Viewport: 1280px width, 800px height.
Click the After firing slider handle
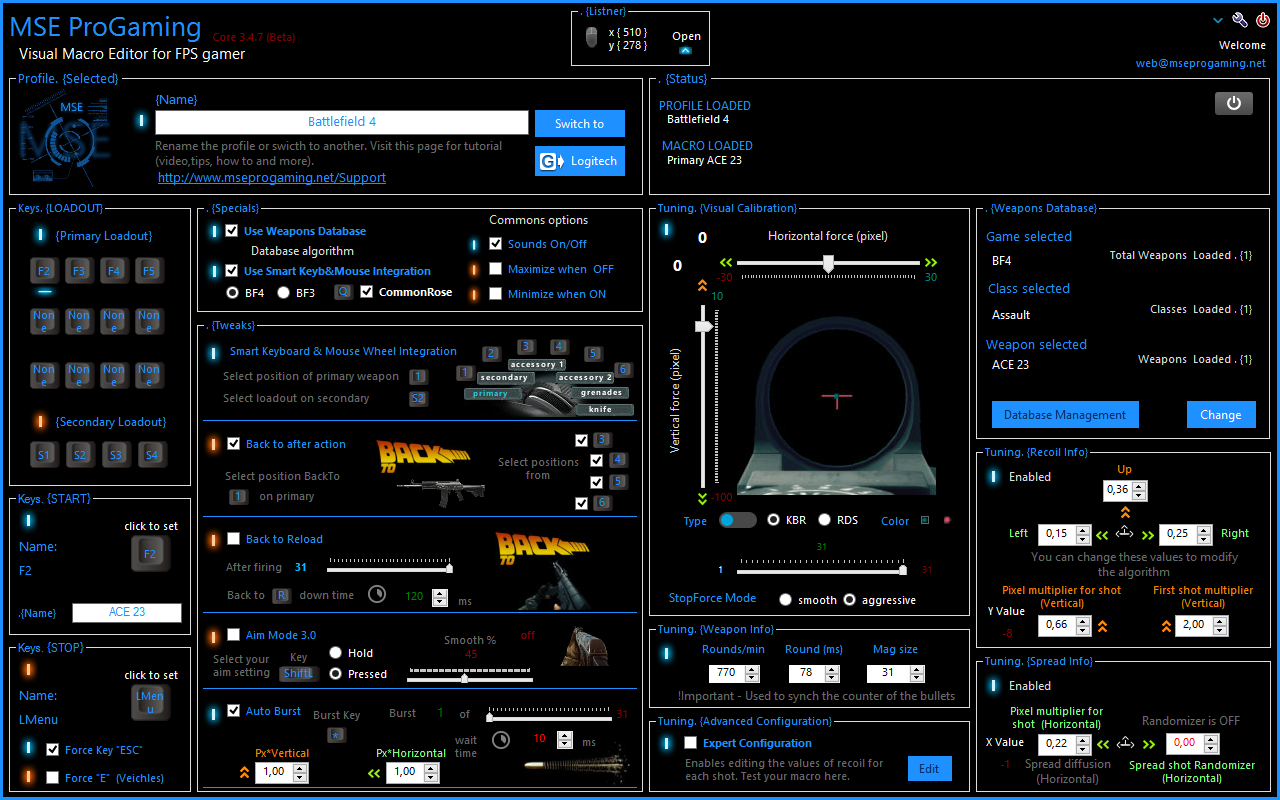(x=449, y=568)
